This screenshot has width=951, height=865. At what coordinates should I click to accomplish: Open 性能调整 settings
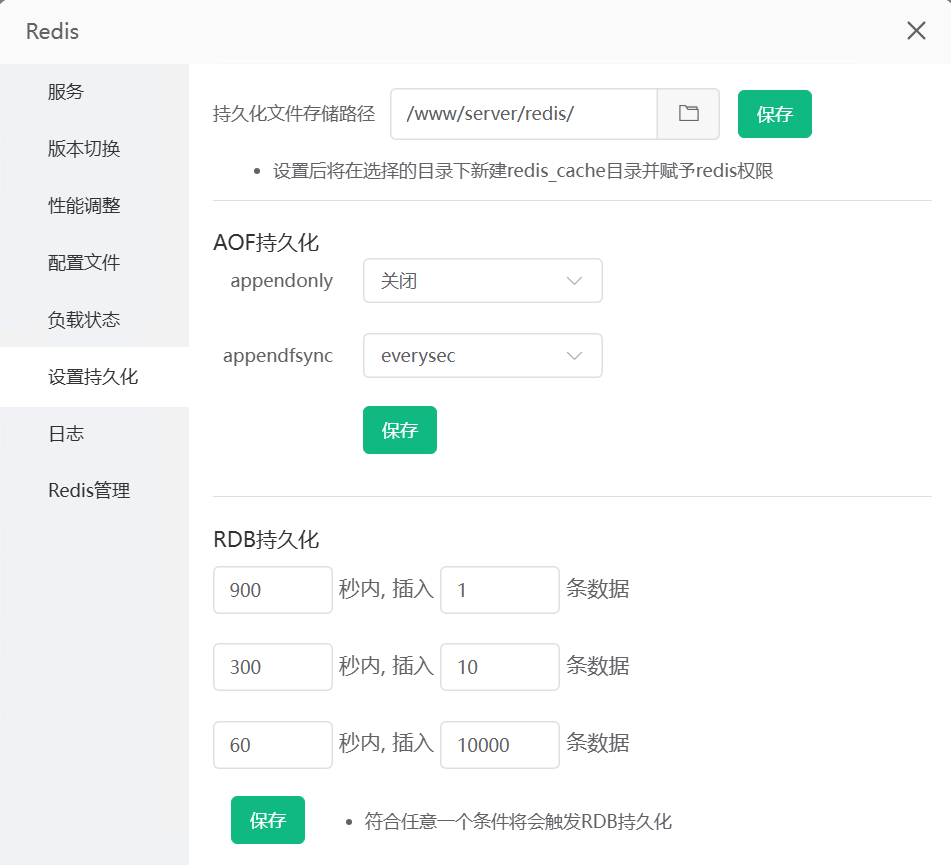94,206
